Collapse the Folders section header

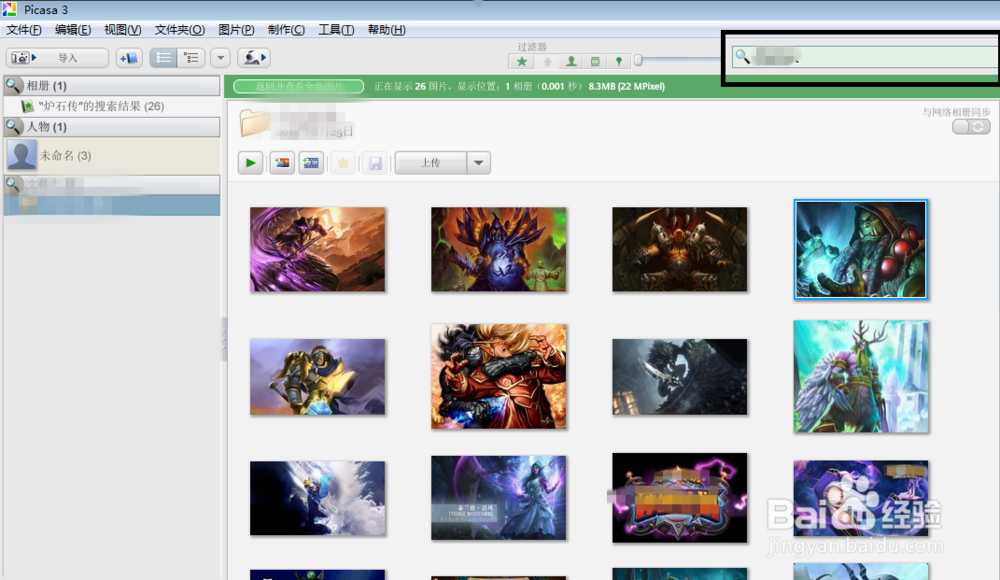pos(112,184)
